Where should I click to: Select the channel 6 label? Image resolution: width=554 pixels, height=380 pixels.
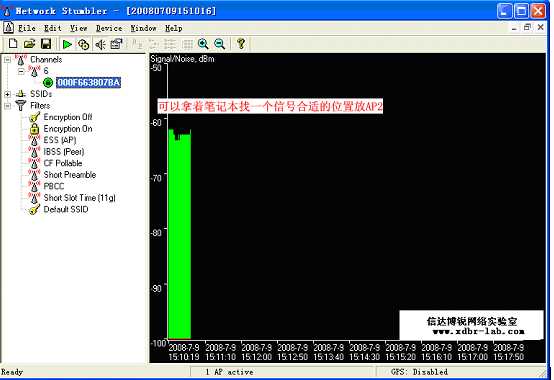46,71
